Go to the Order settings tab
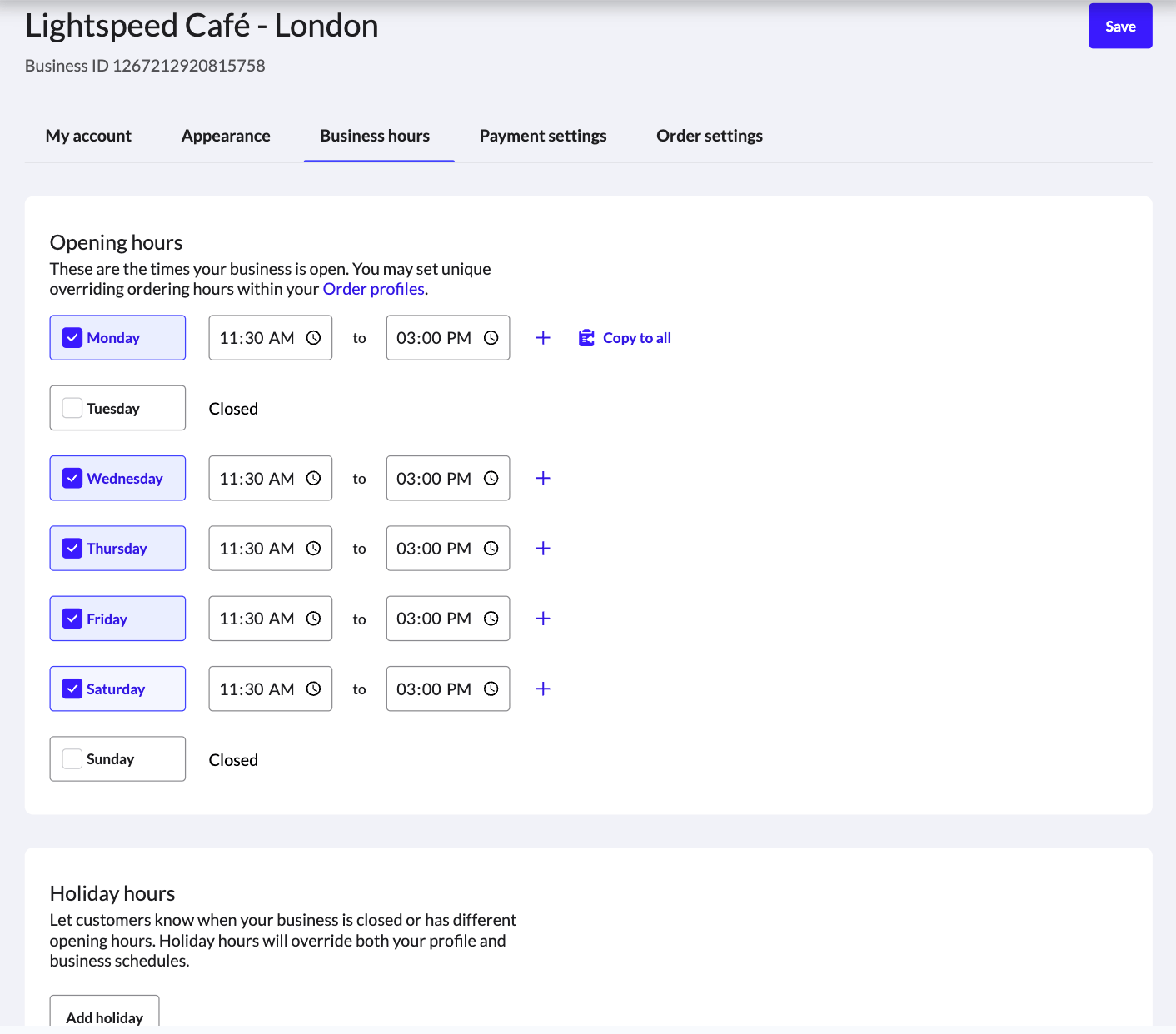1176x1034 pixels. click(709, 136)
